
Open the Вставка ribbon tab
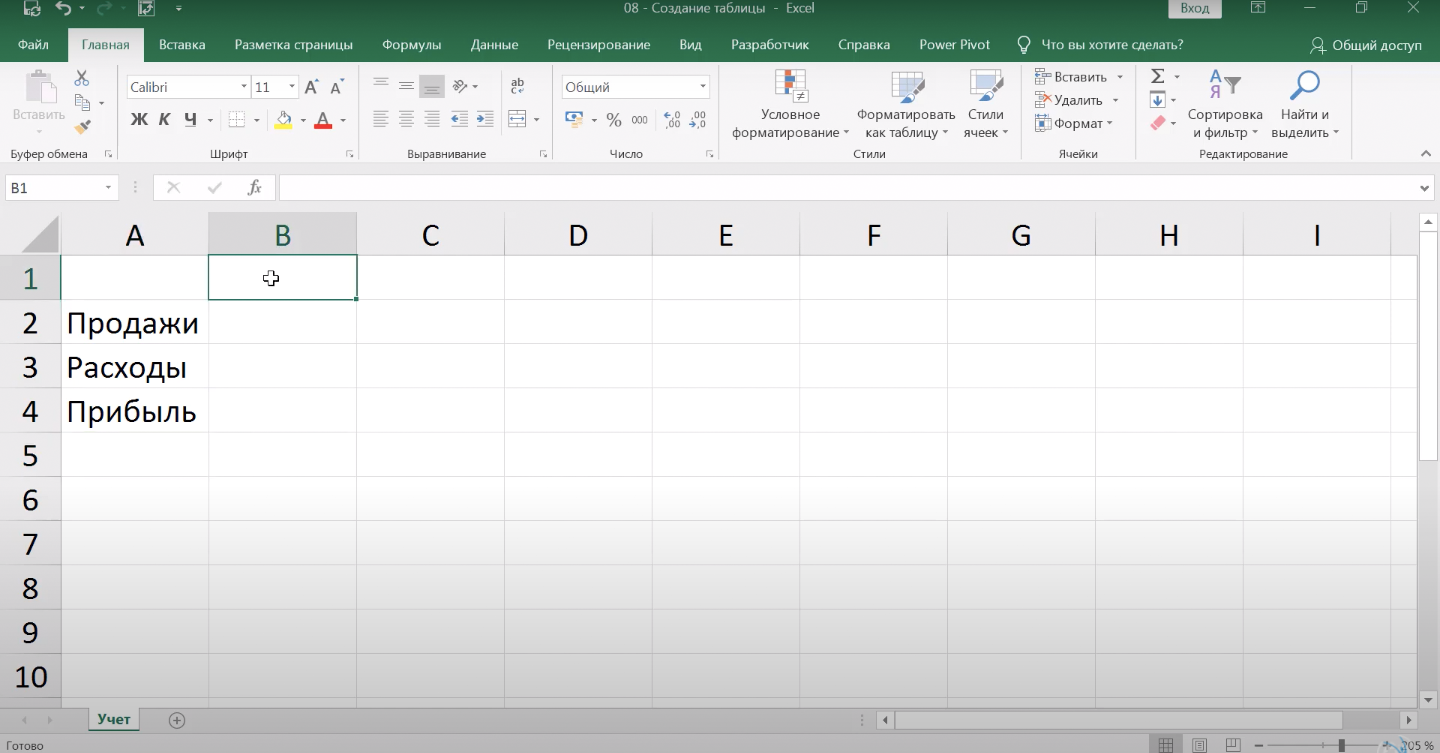pos(182,45)
